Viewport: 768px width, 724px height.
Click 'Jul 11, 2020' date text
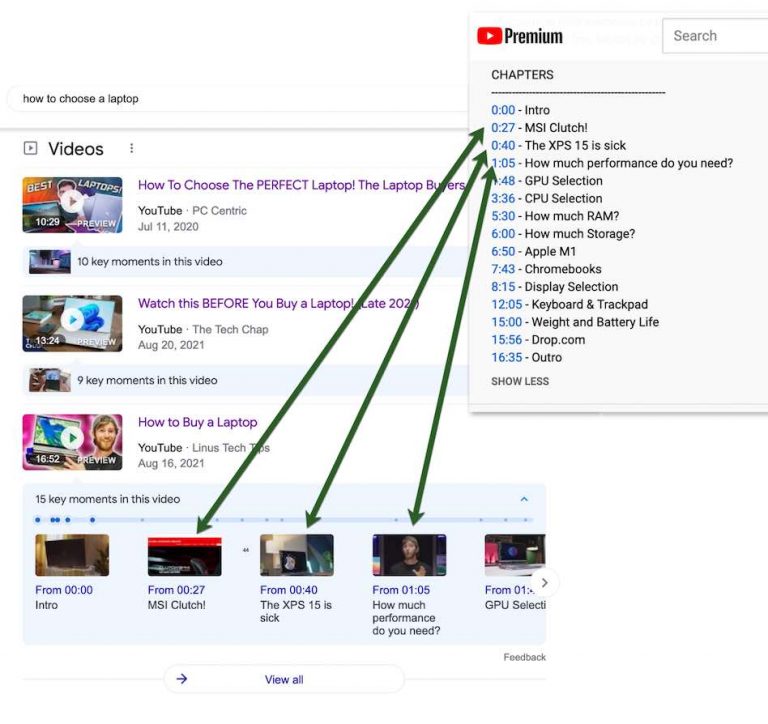pyautogui.click(x=168, y=226)
